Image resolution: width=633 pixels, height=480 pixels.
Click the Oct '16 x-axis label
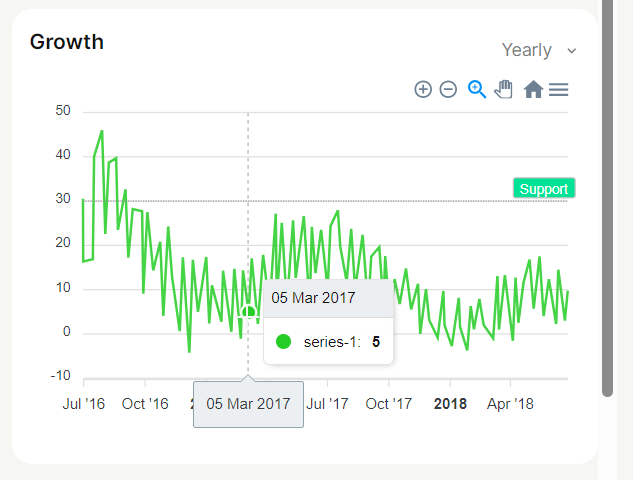(x=145, y=404)
